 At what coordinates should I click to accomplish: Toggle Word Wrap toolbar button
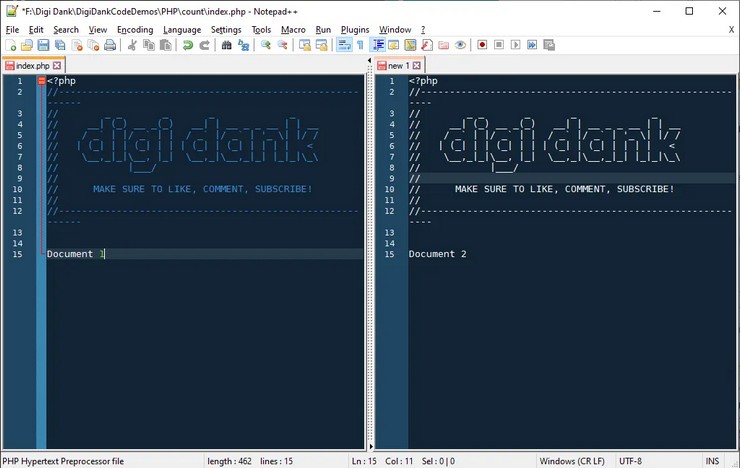(343, 45)
